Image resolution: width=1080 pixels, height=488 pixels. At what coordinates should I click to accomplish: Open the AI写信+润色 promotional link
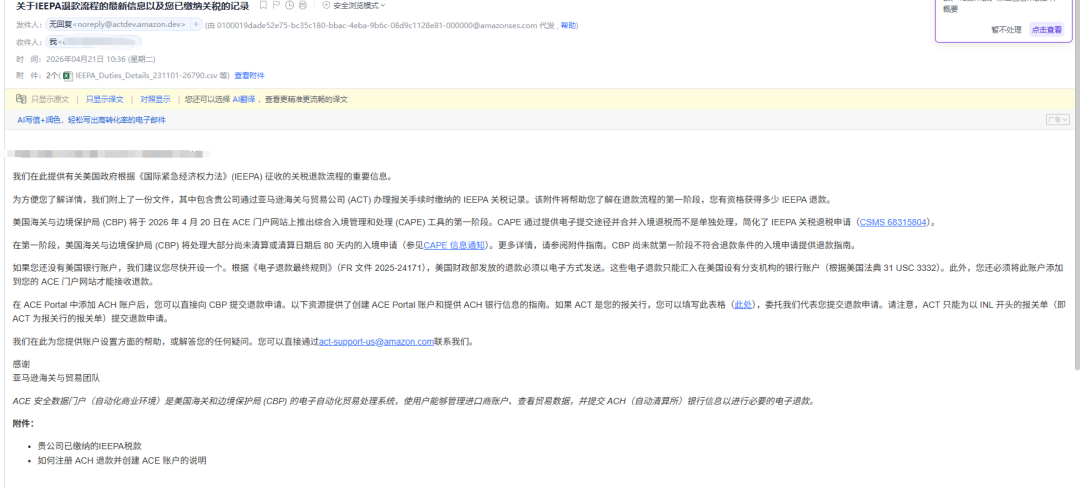click(92, 120)
